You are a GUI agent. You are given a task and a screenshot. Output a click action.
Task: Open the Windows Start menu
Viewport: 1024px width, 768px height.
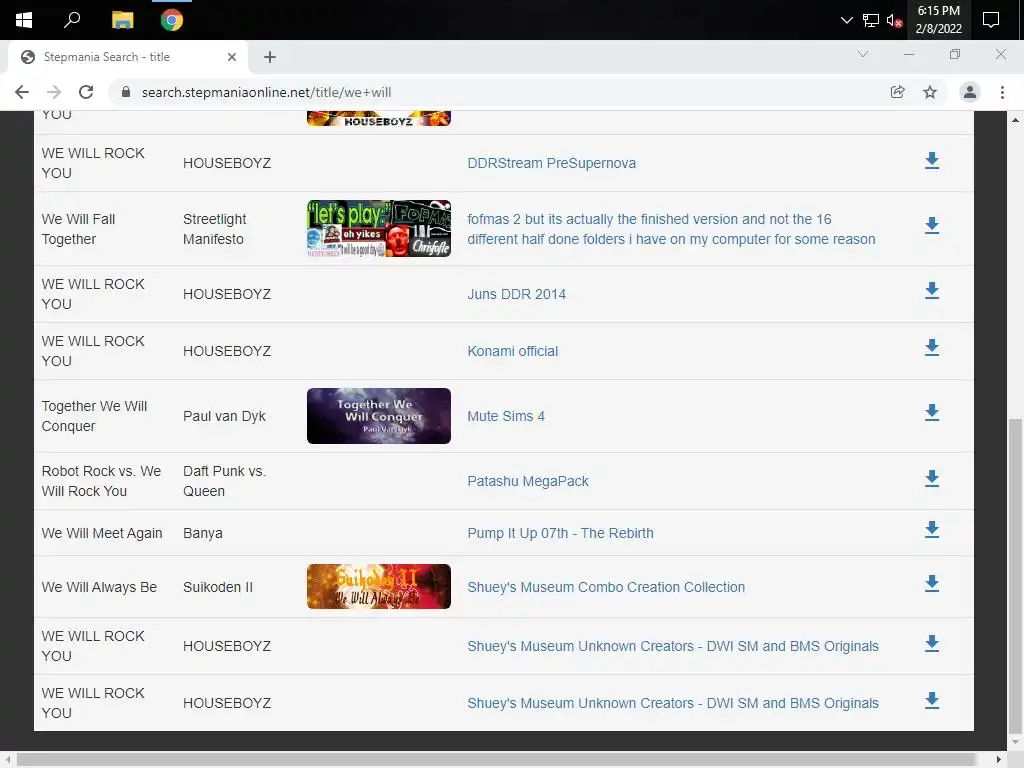click(x=24, y=20)
